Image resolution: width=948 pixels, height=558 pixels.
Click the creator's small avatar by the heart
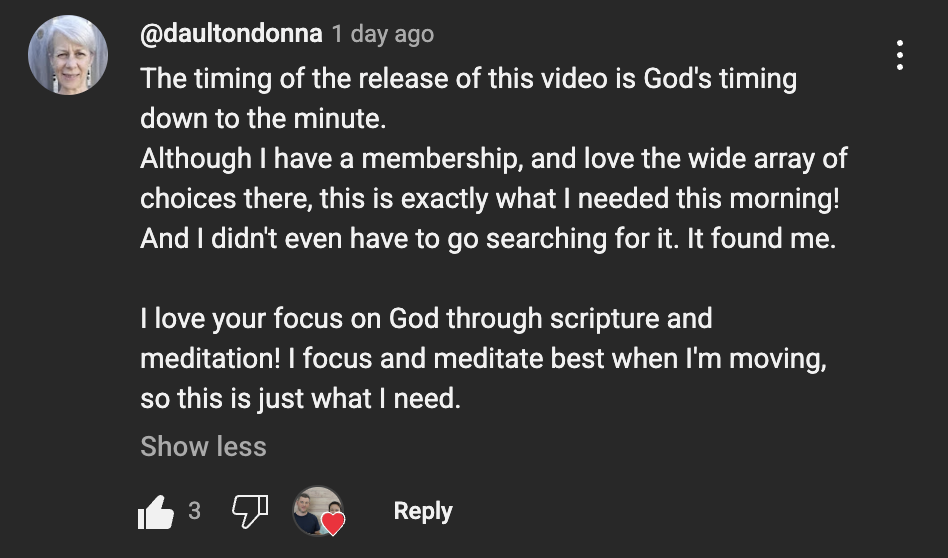tap(312, 510)
